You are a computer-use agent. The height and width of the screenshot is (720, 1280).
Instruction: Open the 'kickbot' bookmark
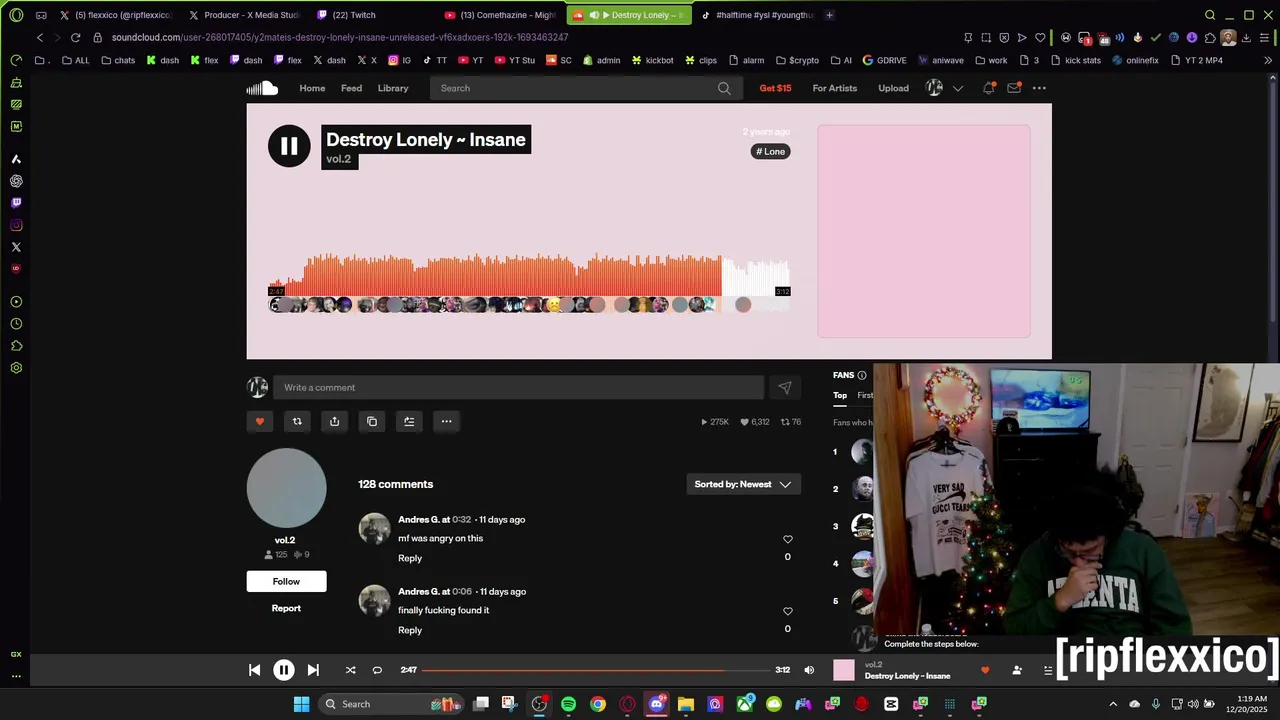(x=650, y=60)
